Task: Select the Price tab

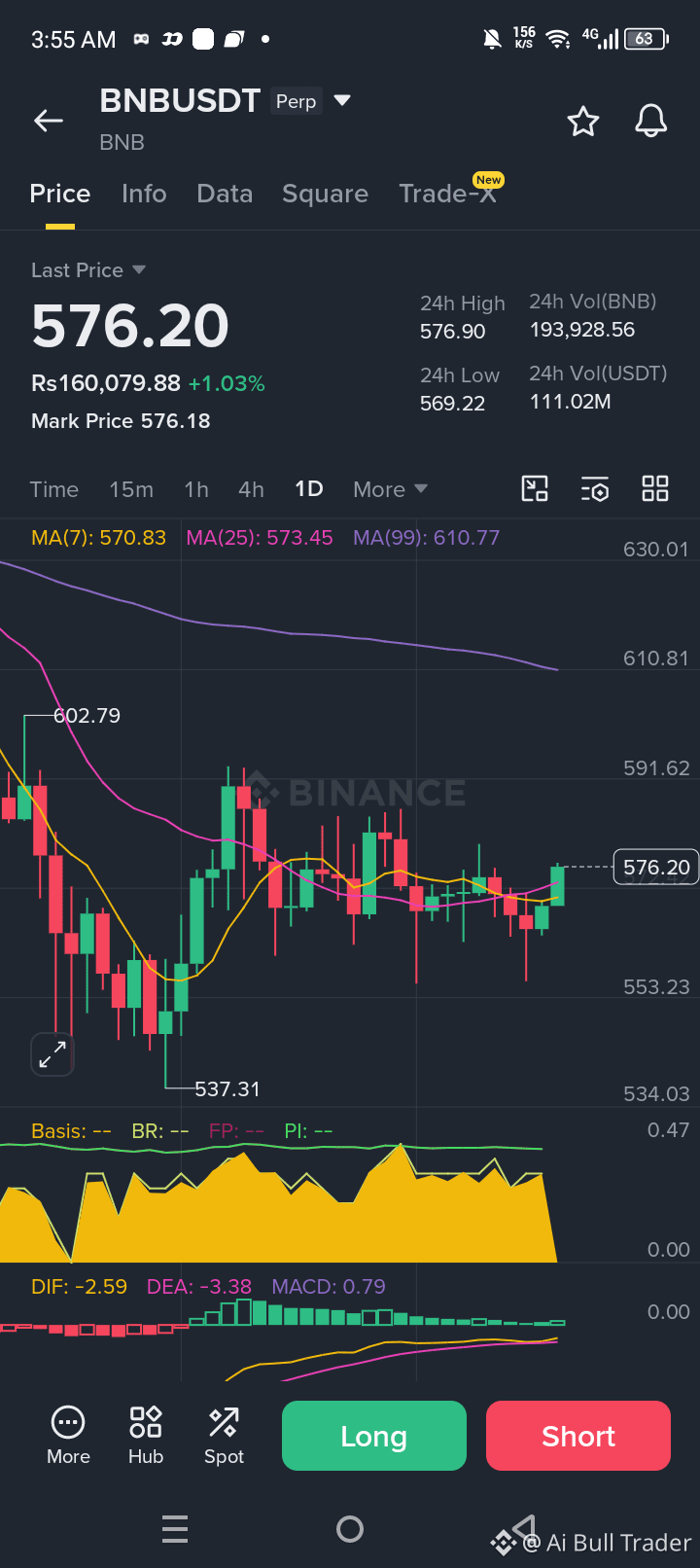Action: pos(60,194)
